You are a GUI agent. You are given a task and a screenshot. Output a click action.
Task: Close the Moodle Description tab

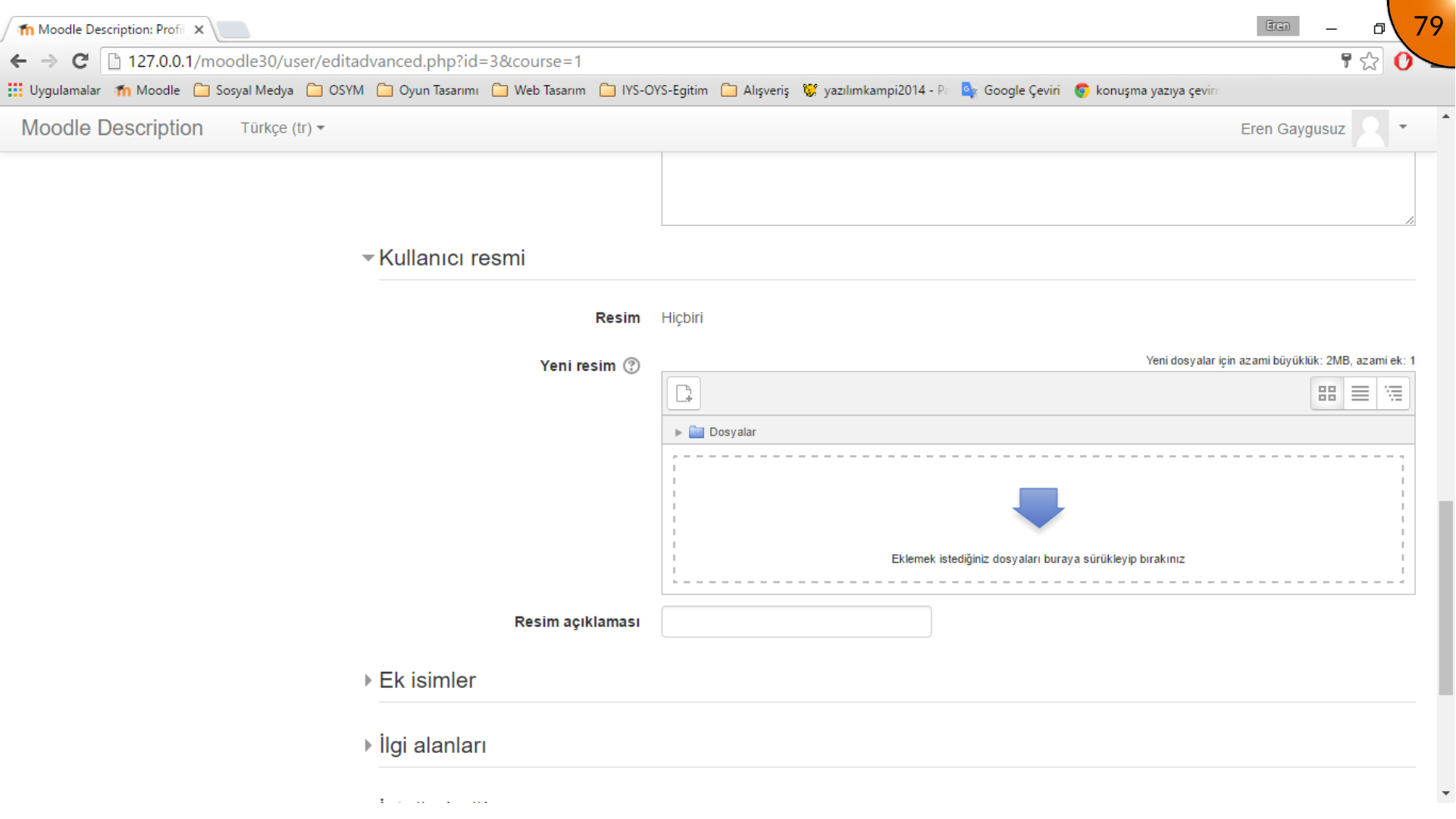(199, 30)
